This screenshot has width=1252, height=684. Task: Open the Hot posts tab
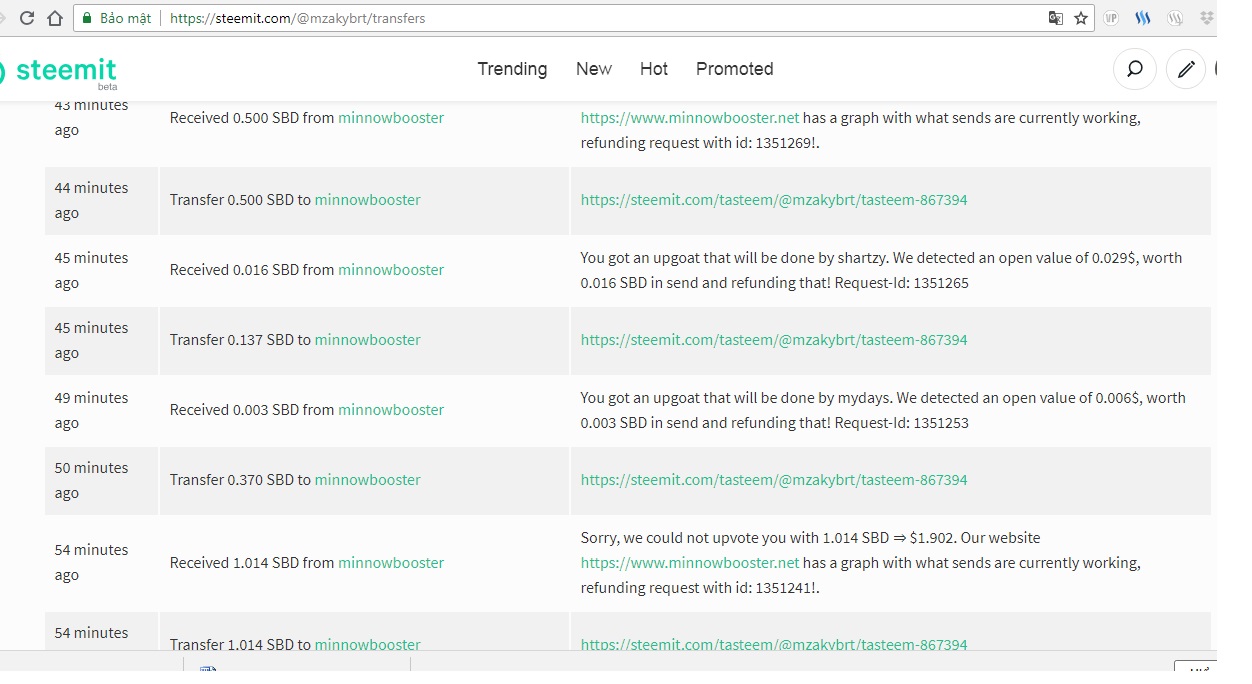tap(654, 69)
